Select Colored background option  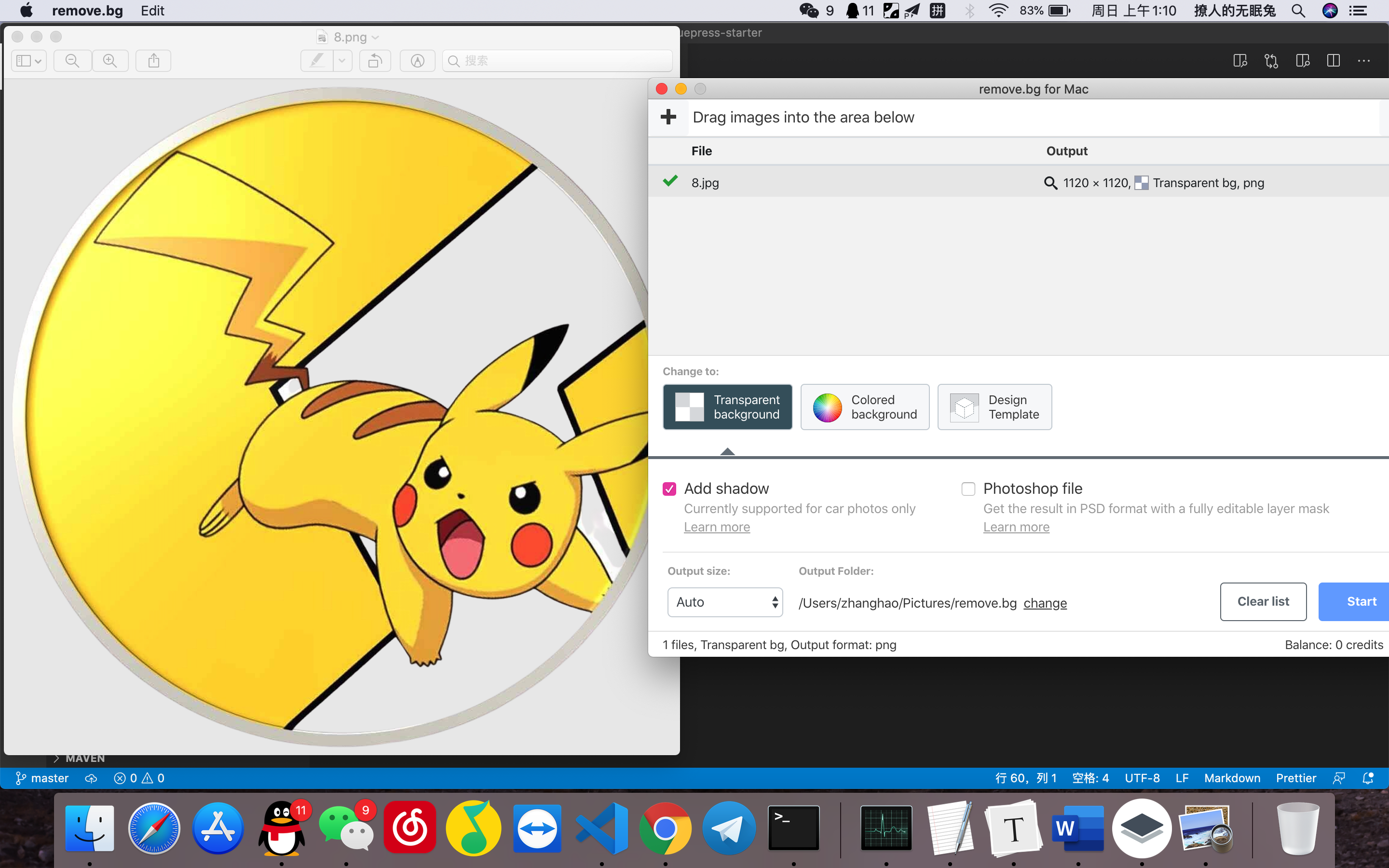[865, 407]
